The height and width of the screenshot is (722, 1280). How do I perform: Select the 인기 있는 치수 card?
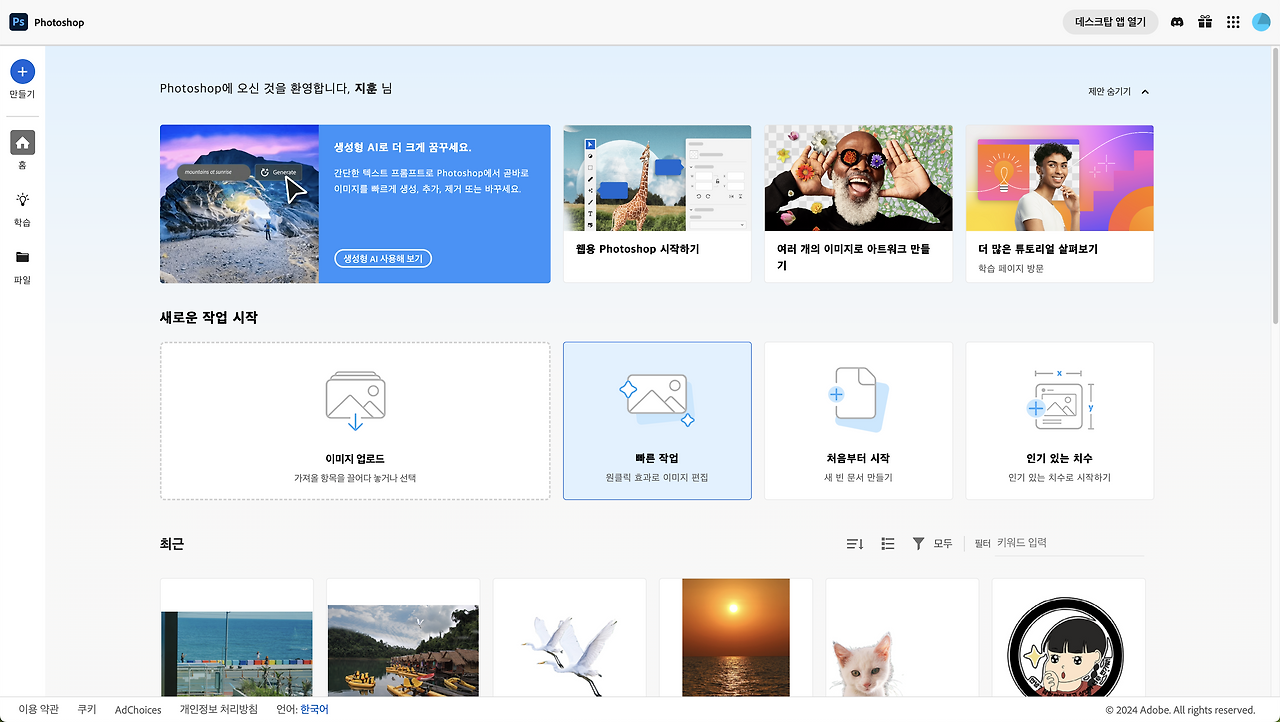(1060, 421)
